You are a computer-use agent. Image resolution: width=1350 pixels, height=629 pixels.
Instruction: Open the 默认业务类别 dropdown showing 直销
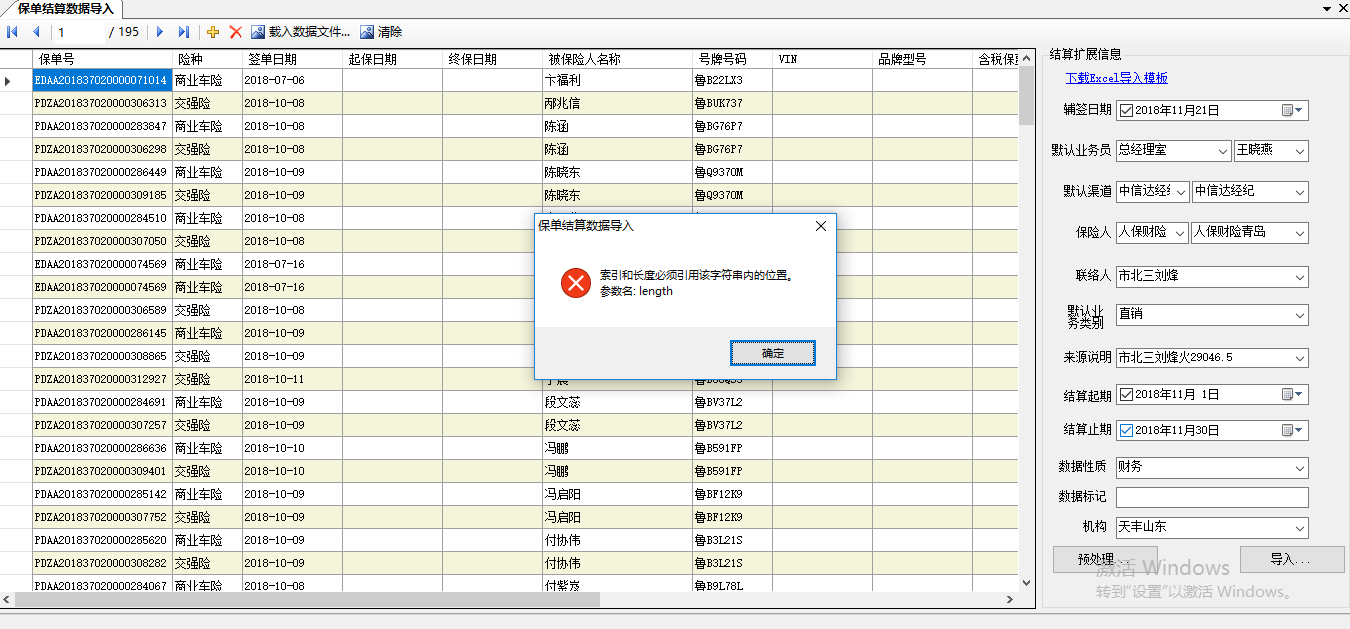pyautogui.click(x=1299, y=314)
